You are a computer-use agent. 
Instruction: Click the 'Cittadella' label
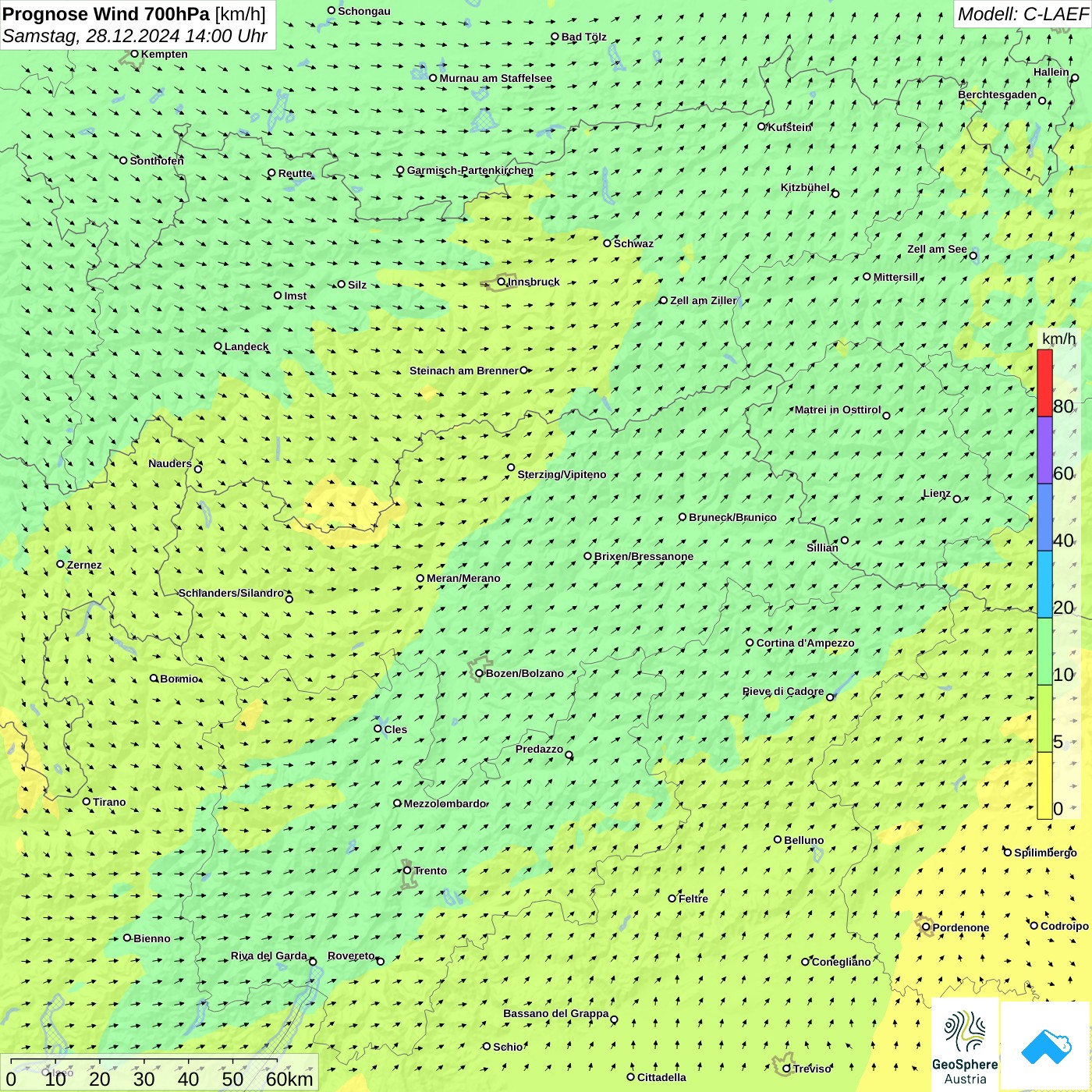click(x=661, y=1077)
